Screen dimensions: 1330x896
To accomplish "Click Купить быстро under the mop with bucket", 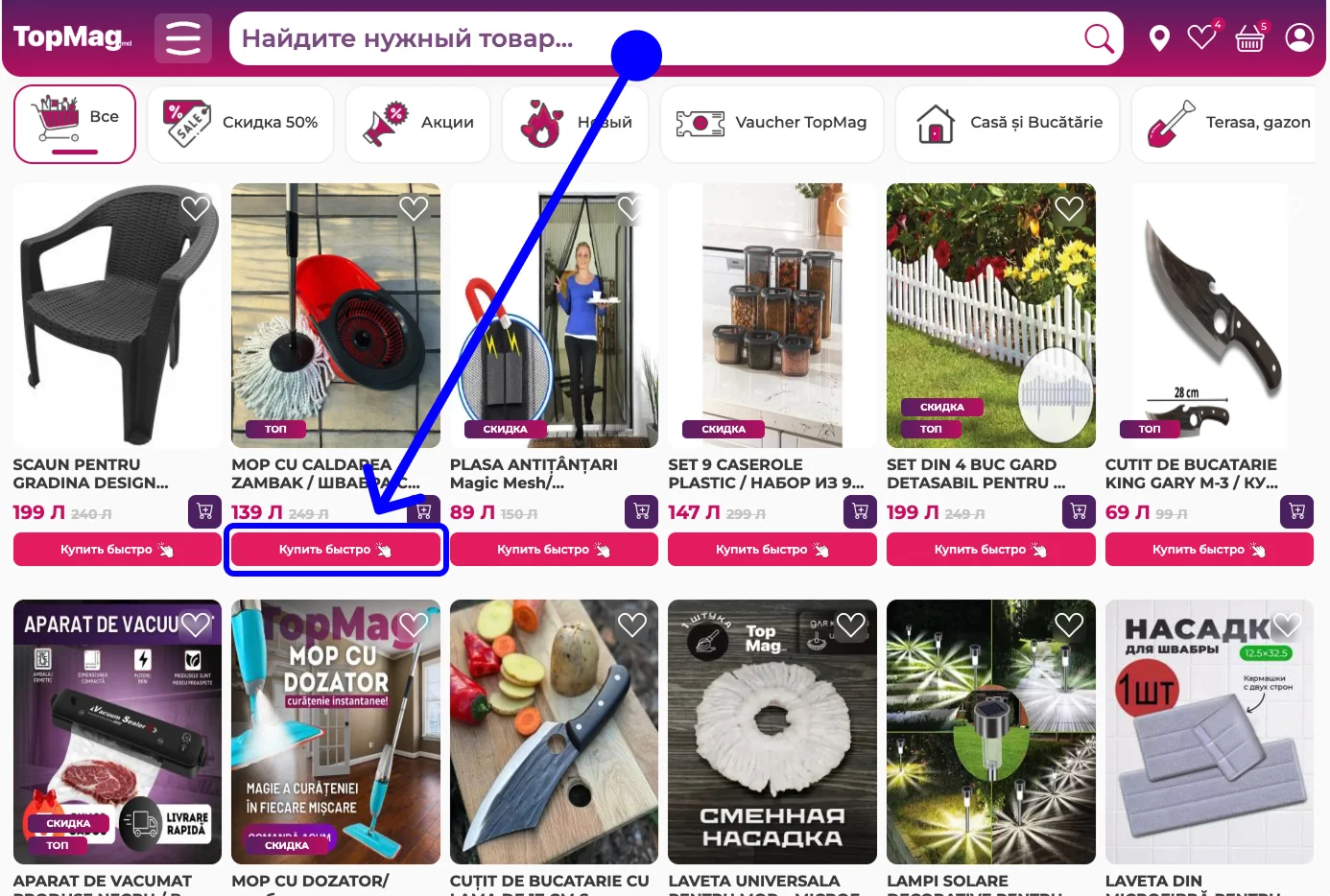I will 336,550.
